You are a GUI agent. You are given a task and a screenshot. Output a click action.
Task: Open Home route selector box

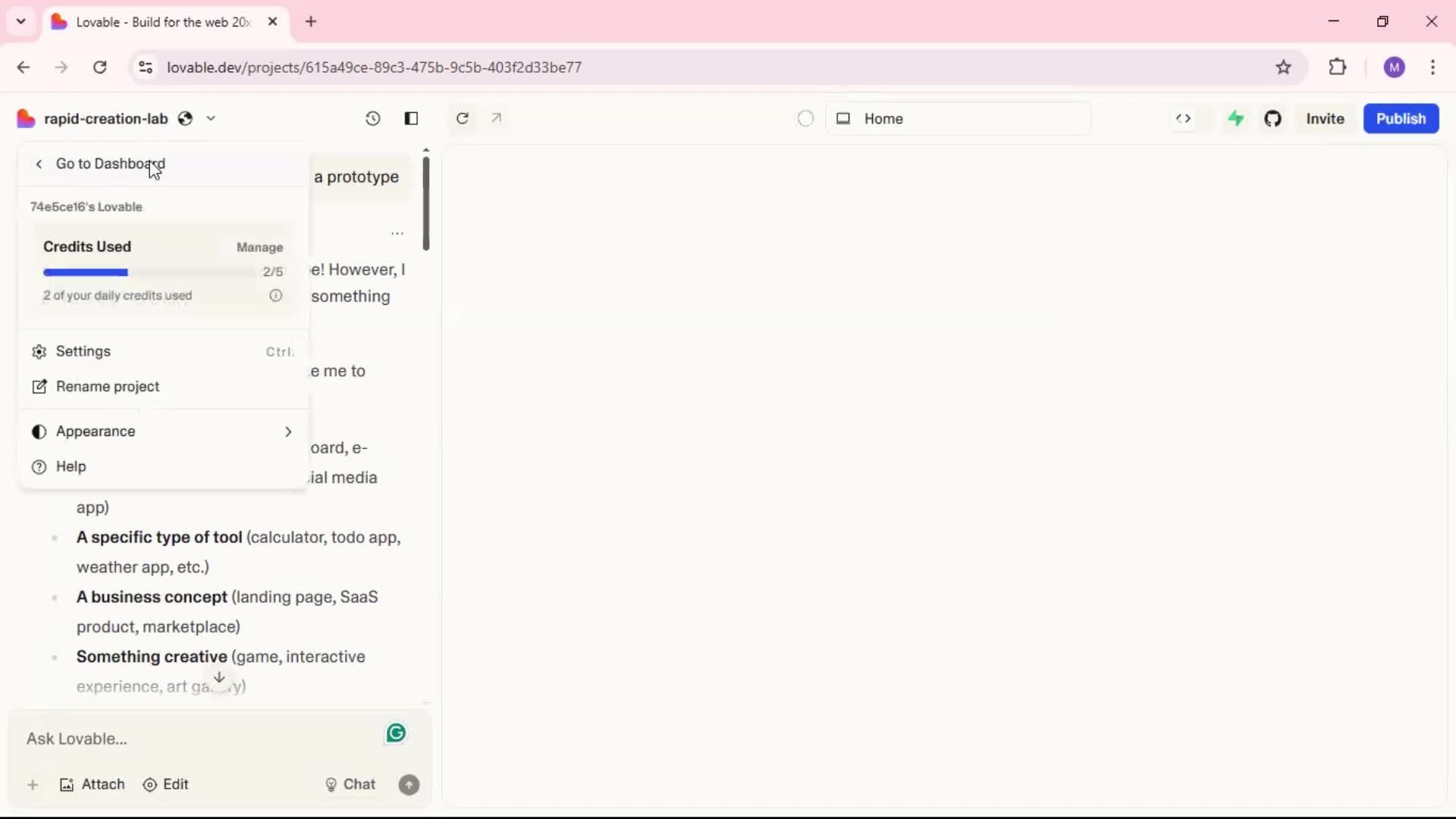[958, 118]
